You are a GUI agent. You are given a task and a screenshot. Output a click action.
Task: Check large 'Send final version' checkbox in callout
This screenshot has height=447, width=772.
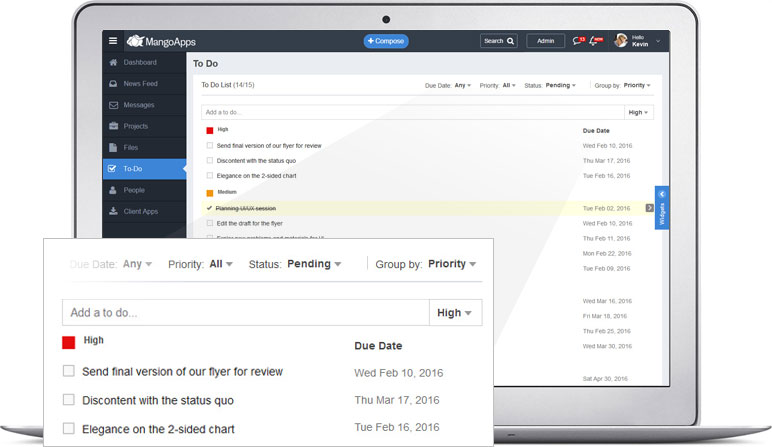point(68,371)
